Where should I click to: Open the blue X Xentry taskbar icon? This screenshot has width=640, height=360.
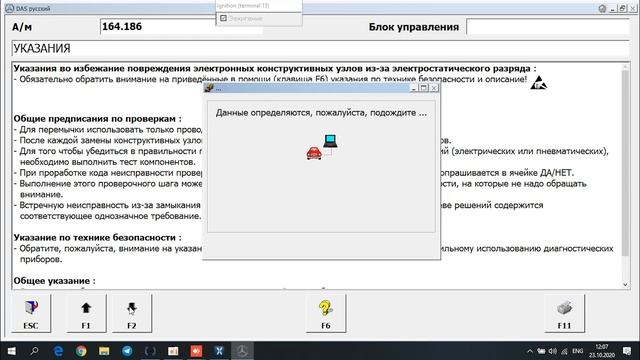pos(219,351)
